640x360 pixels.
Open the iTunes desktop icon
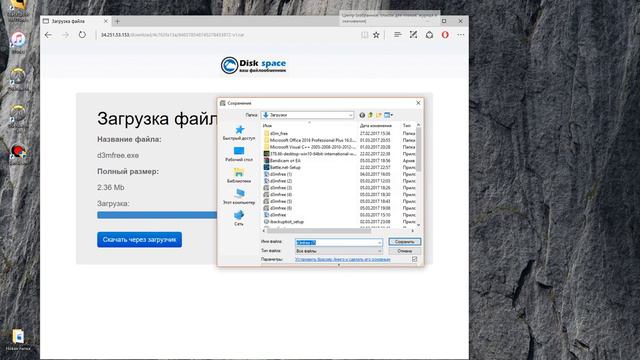18,42
